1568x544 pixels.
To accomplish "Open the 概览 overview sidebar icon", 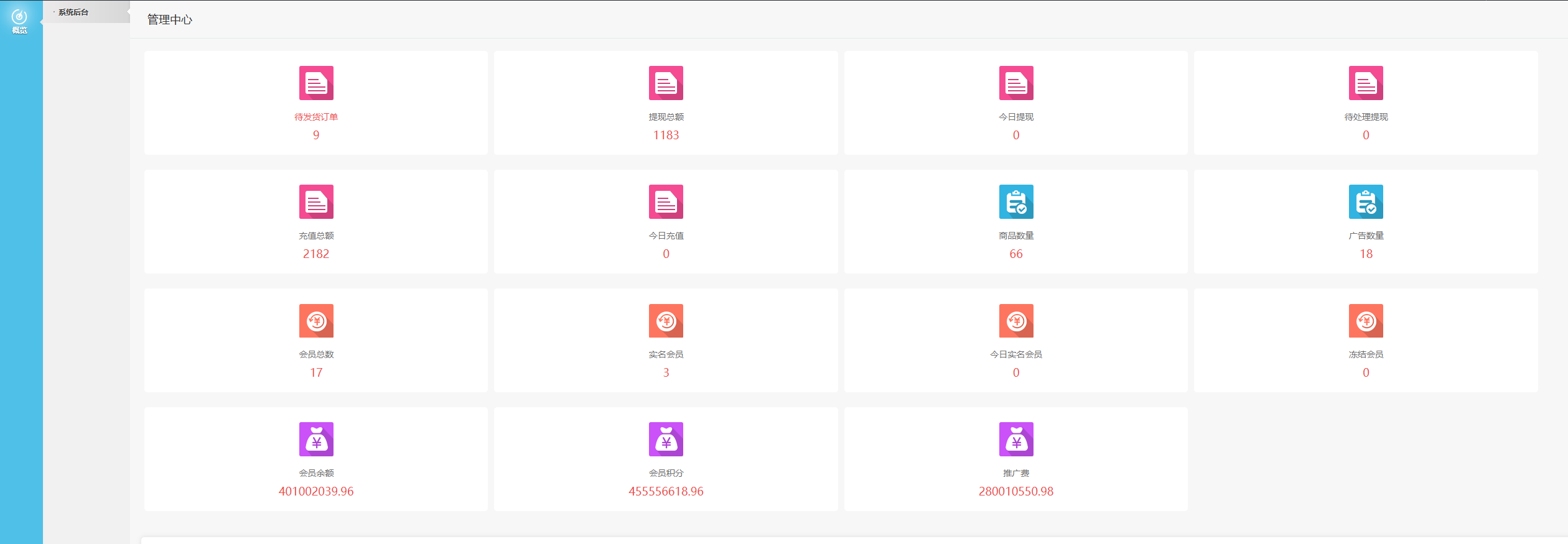I will (x=19, y=21).
